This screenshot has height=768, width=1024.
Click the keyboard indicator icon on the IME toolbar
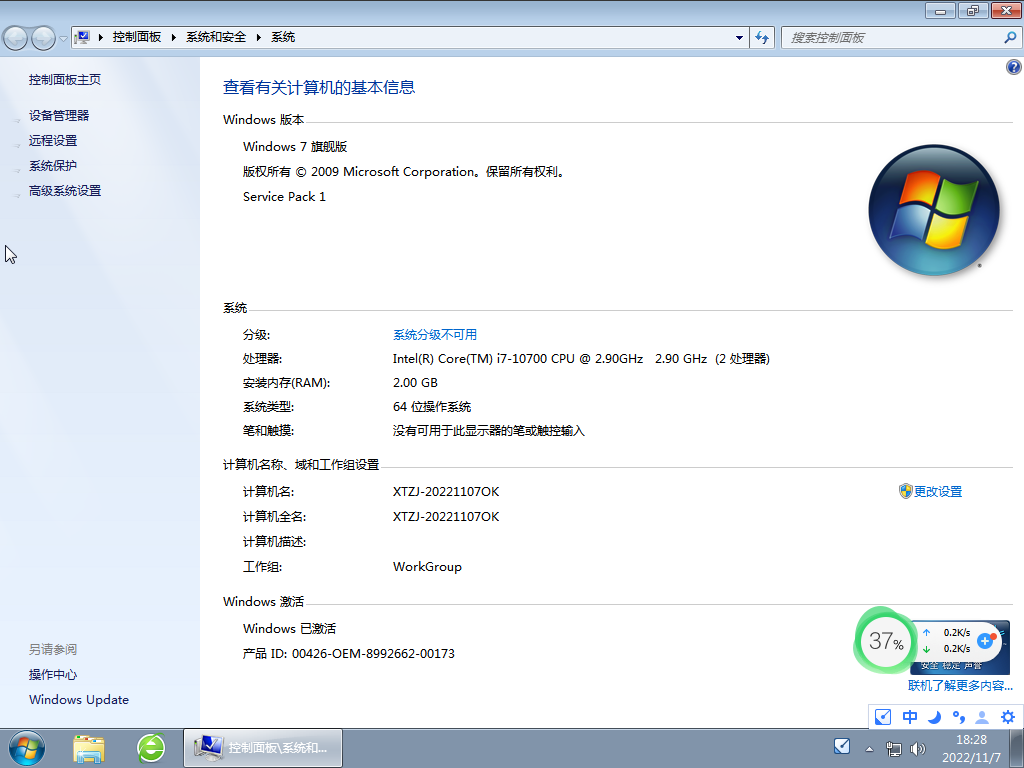pyautogui.click(x=882, y=717)
